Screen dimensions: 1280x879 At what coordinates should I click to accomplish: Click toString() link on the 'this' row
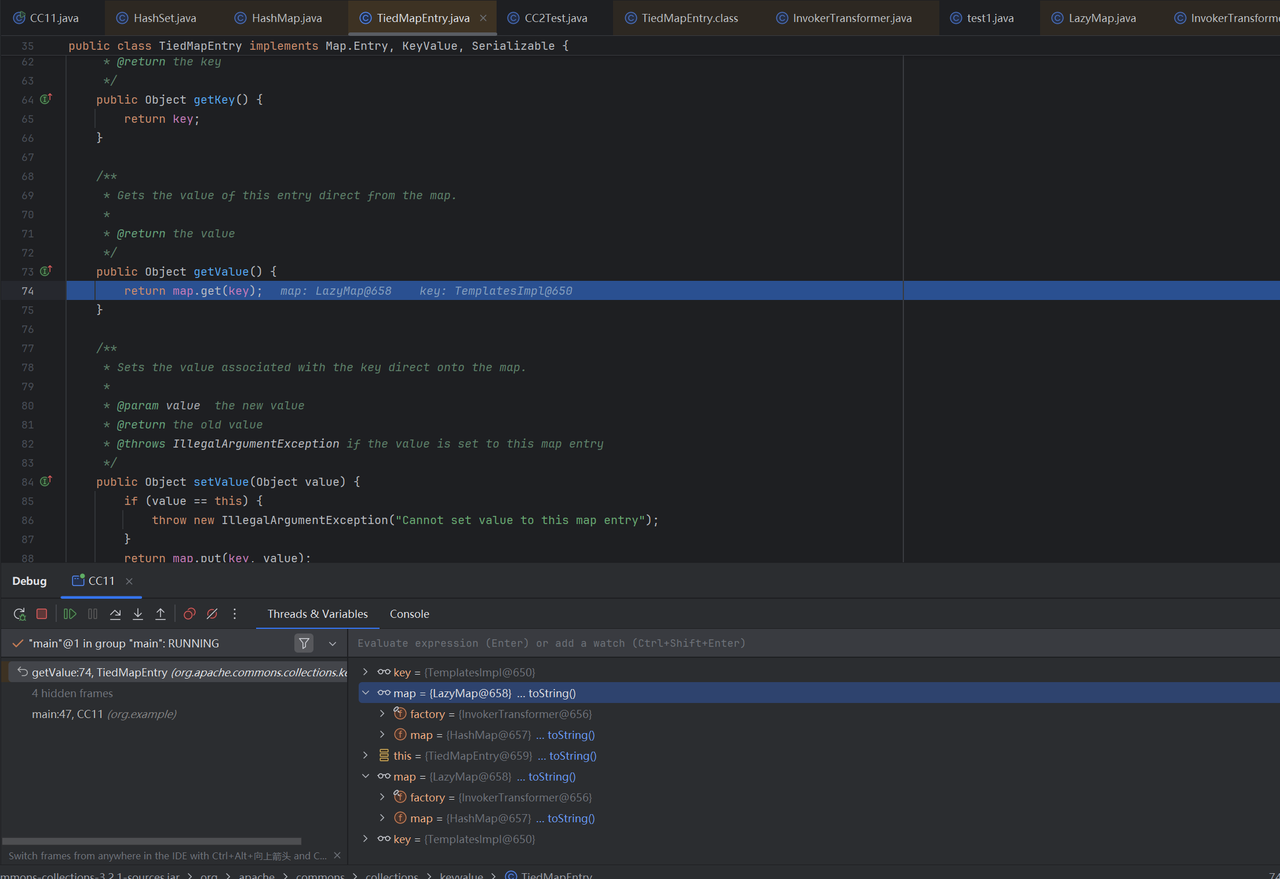(x=572, y=756)
